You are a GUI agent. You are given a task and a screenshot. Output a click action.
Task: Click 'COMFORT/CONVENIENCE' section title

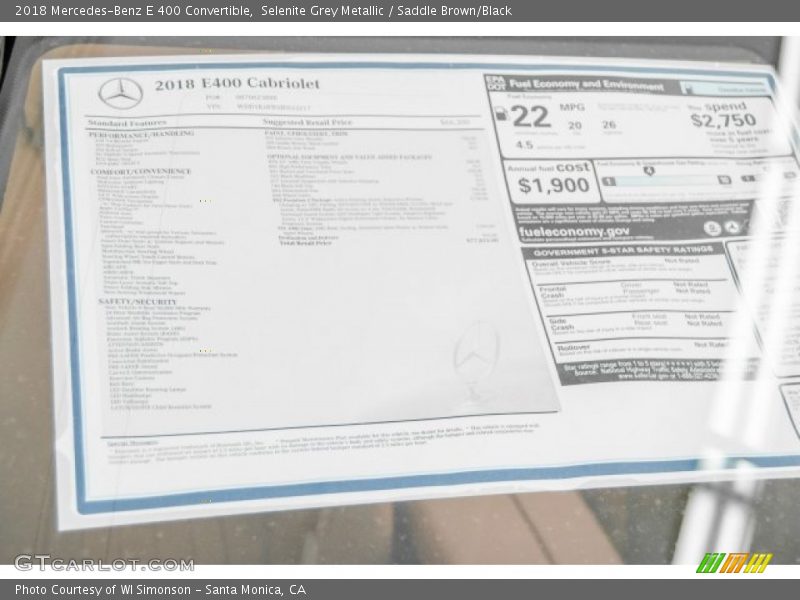coord(141,171)
